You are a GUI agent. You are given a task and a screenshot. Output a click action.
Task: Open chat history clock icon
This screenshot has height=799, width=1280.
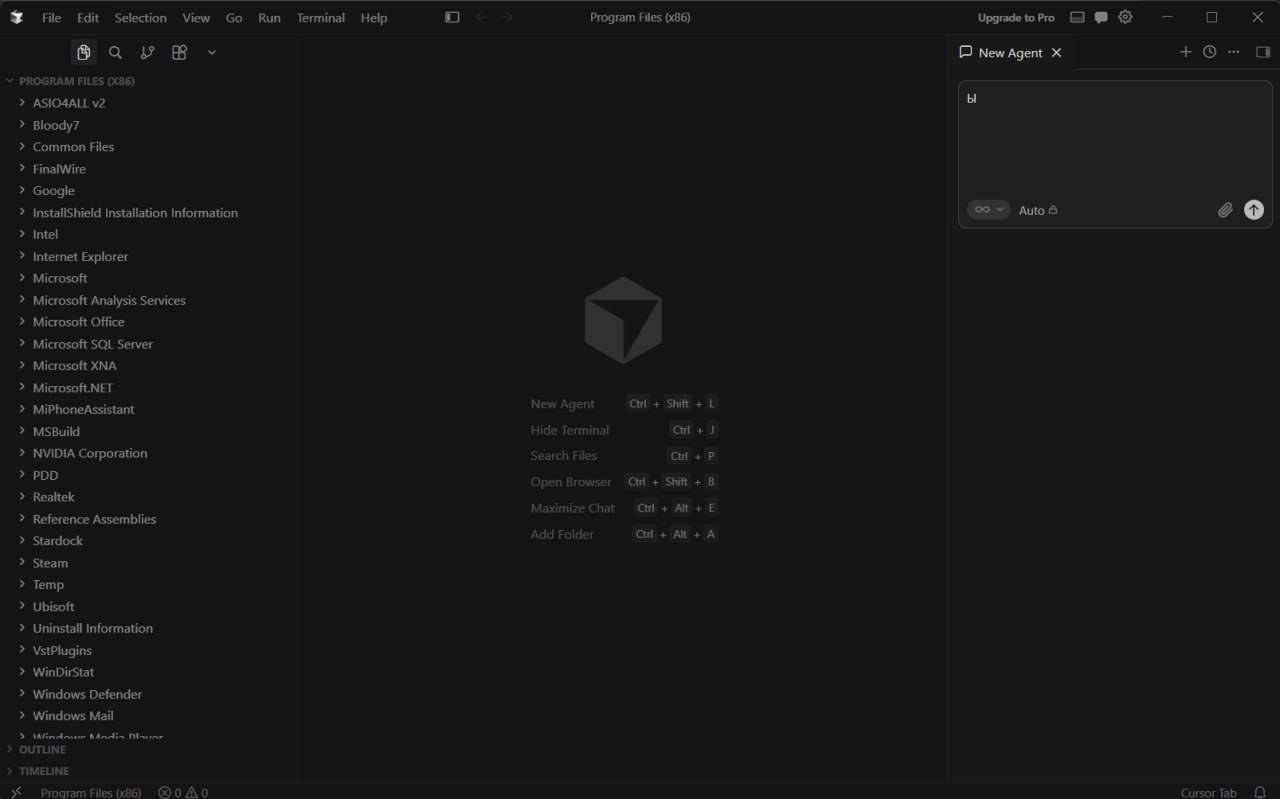(x=1210, y=52)
